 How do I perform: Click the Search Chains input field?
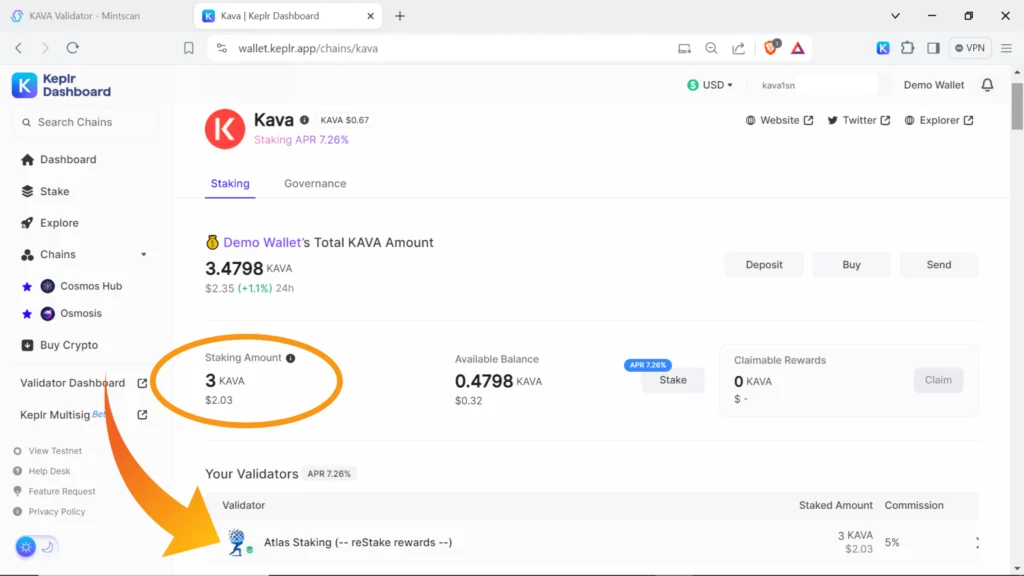85,122
